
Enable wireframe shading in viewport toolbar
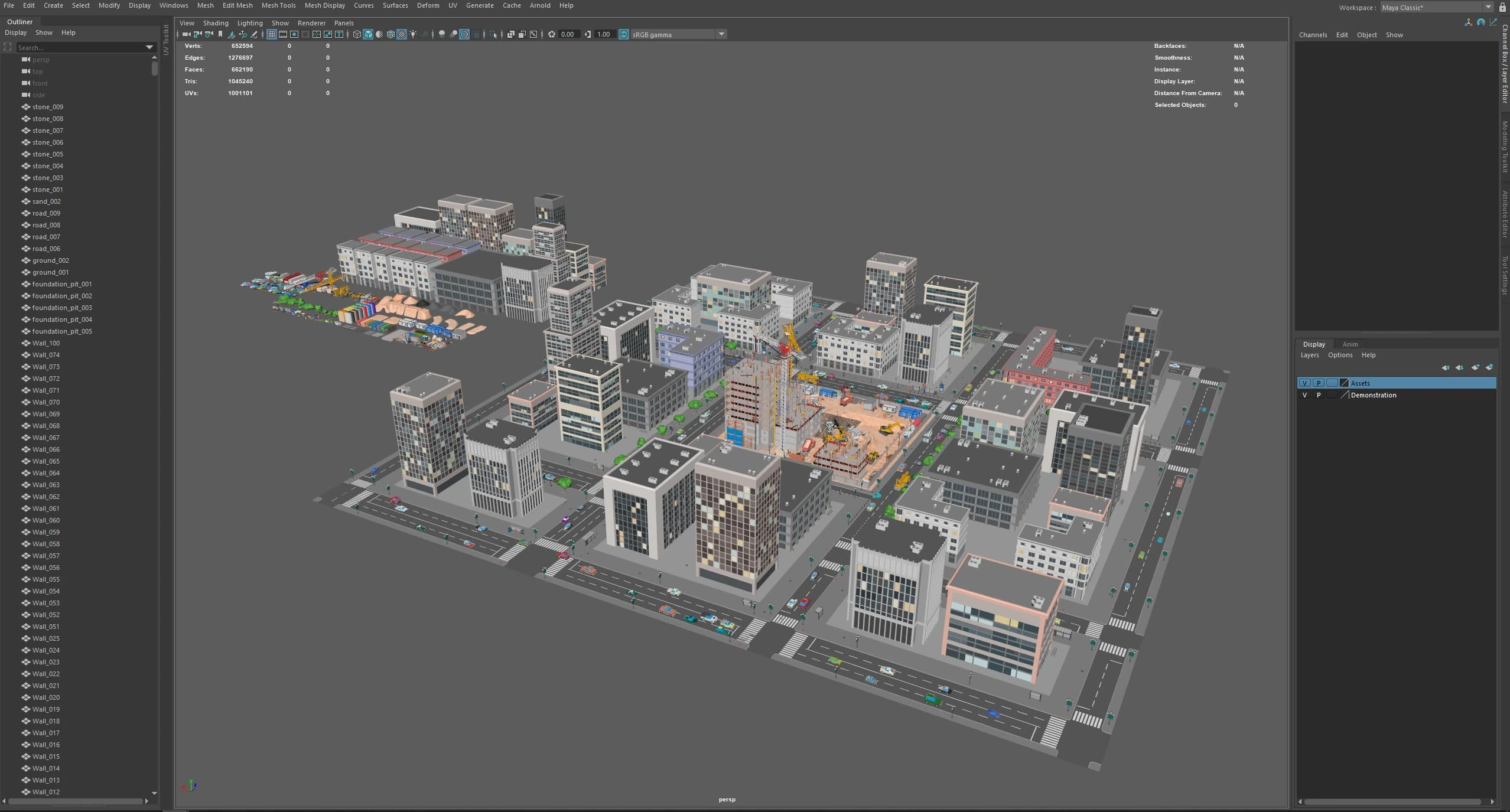[x=357, y=34]
